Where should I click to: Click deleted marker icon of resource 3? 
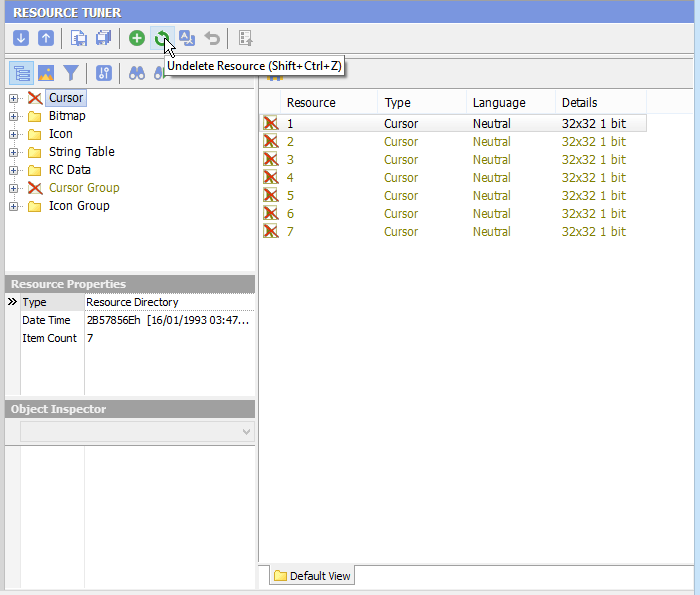(271, 159)
